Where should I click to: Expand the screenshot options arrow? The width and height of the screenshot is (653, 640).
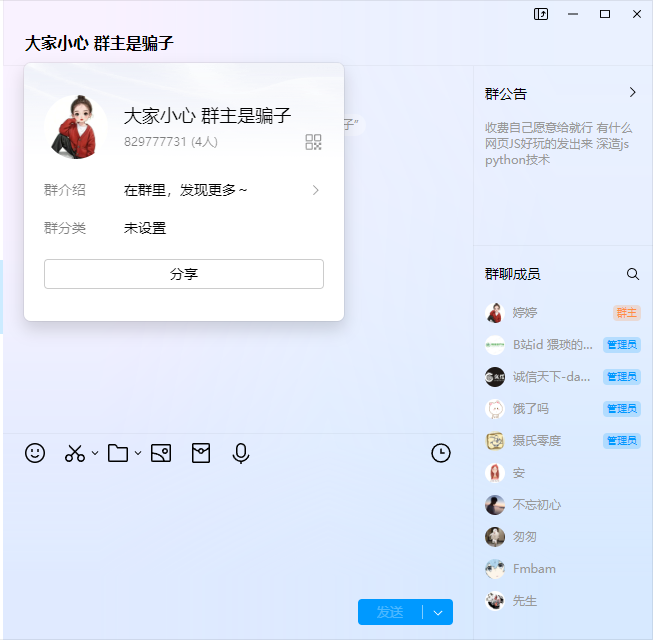click(x=95, y=453)
